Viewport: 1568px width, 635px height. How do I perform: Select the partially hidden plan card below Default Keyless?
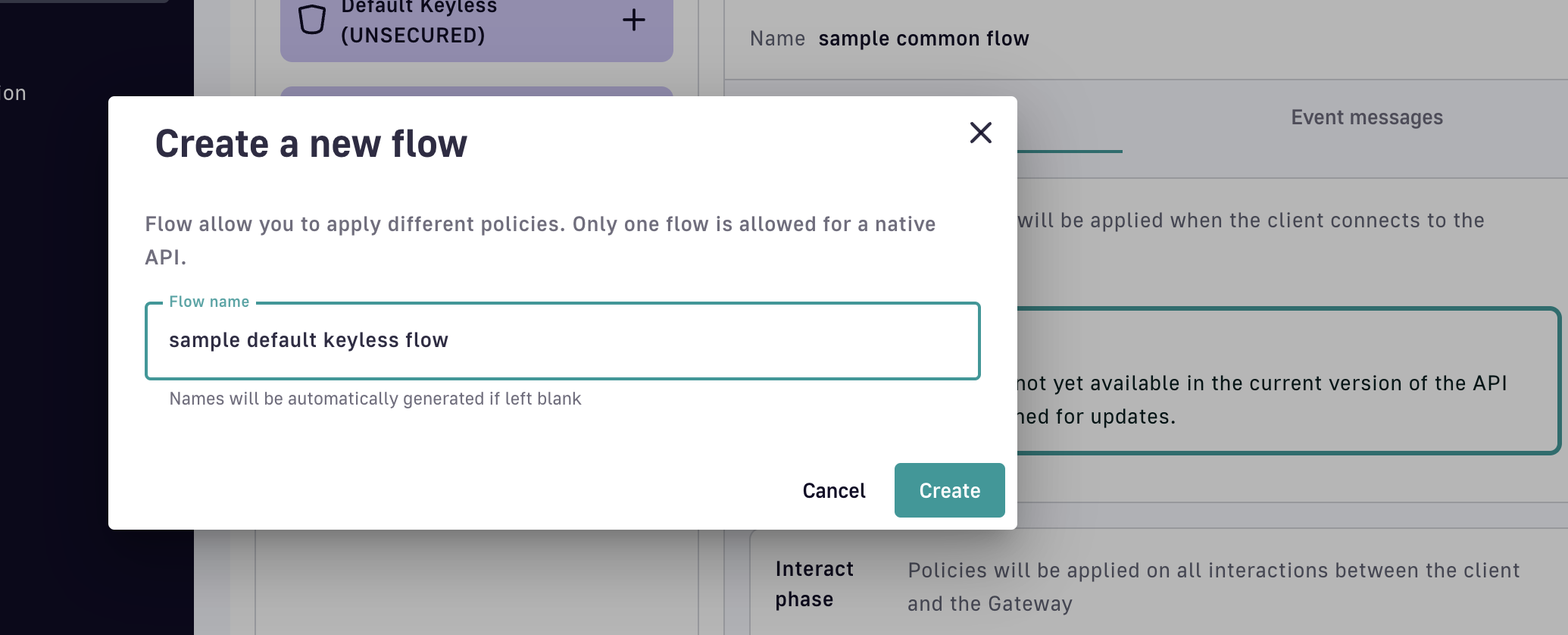click(476, 92)
